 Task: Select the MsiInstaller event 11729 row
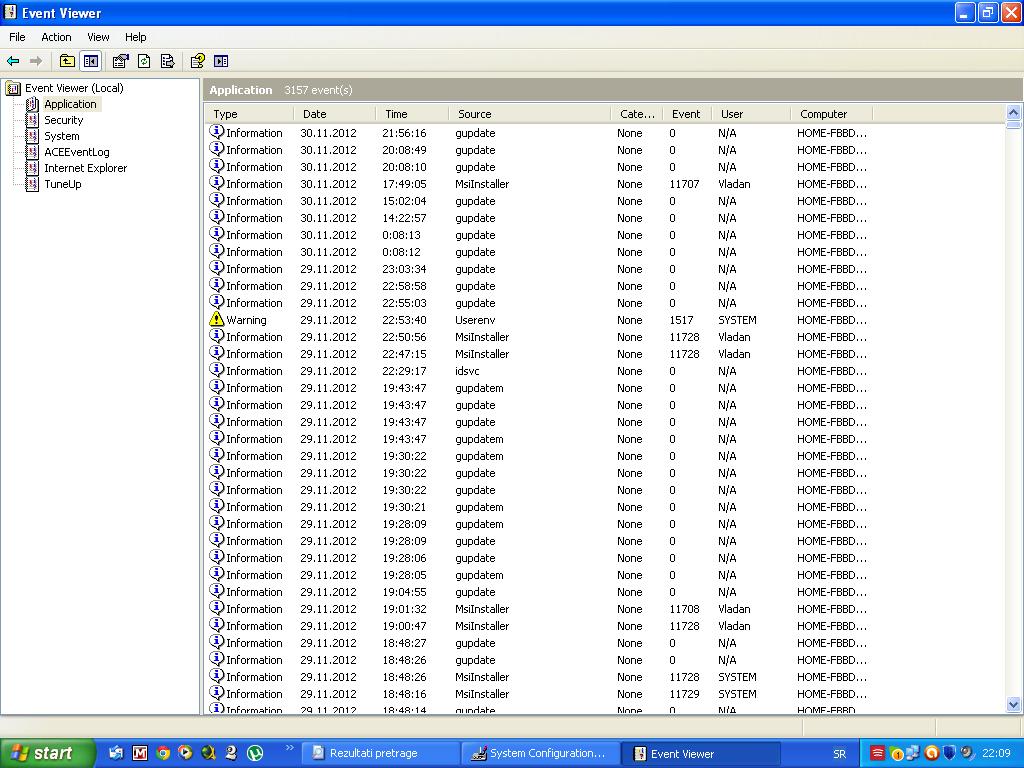539,694
